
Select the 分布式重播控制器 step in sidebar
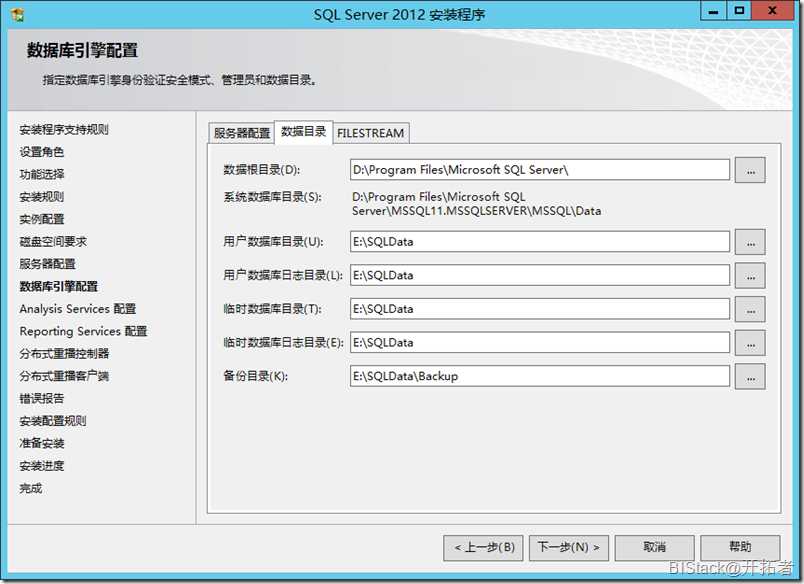pyautogui.click(x=64, y=354)
